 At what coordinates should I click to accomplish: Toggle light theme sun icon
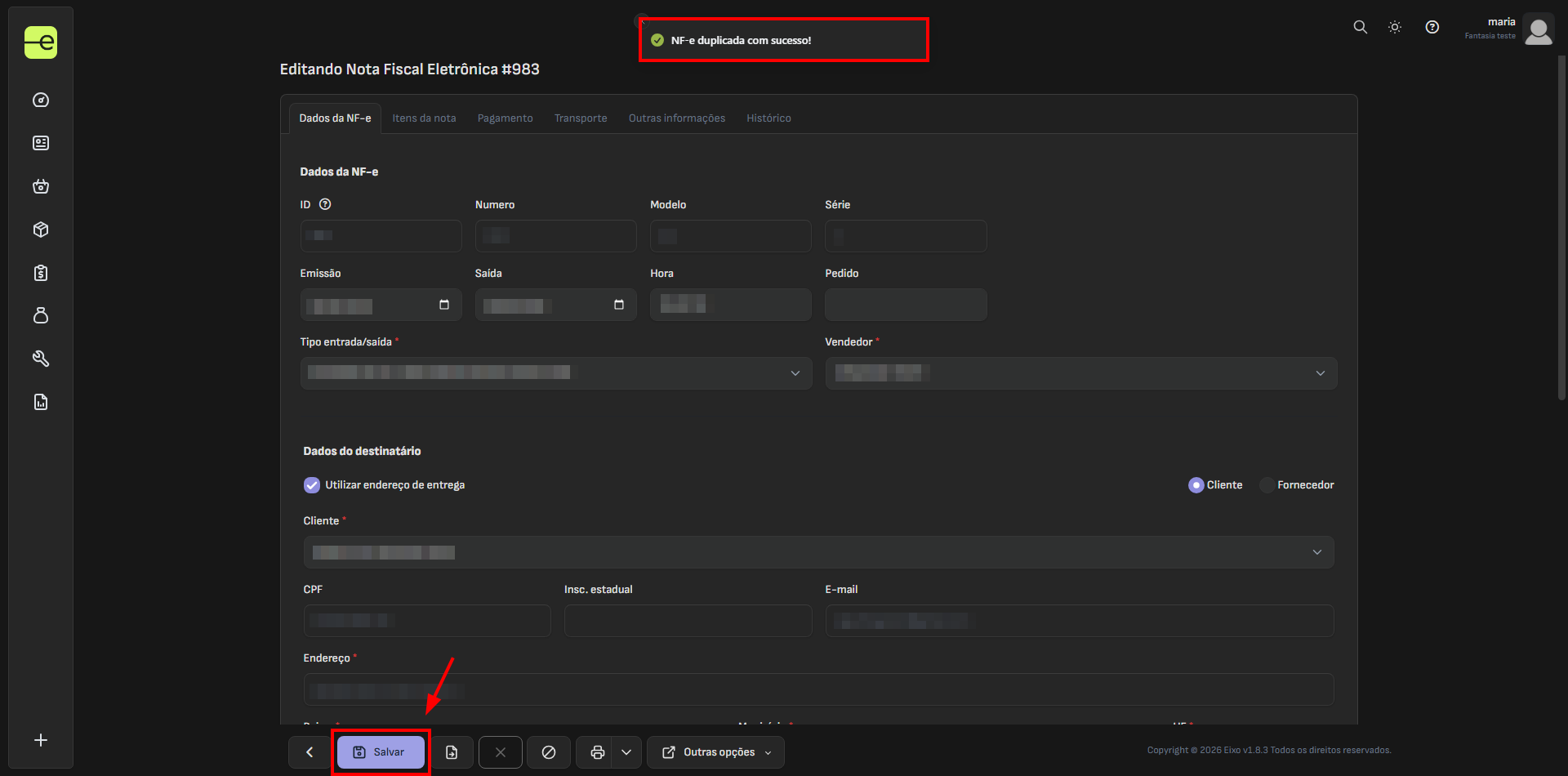(1395, 27)
